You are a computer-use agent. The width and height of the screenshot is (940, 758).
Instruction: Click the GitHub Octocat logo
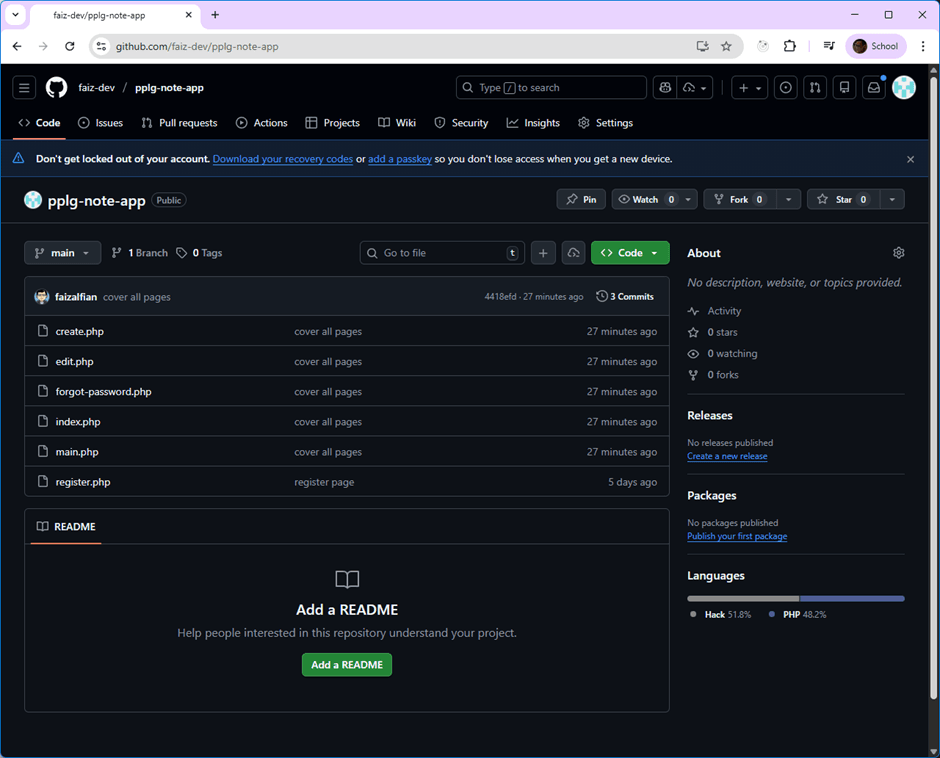[x=57, y=88]
